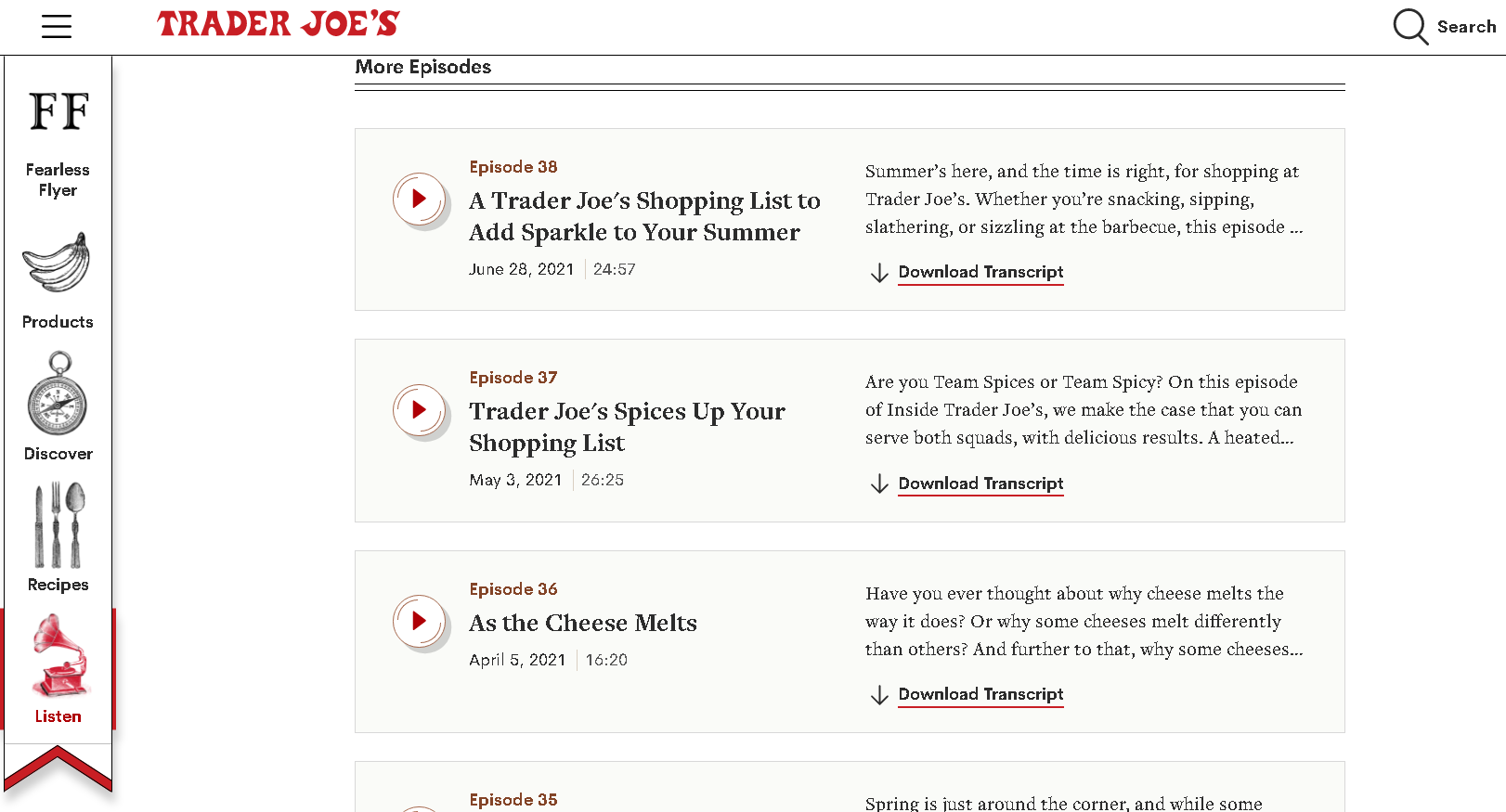The width and height of the screenshot is (1506, 812).
Task: Select Products sidebar label
Action: click(x=58, y=322)
